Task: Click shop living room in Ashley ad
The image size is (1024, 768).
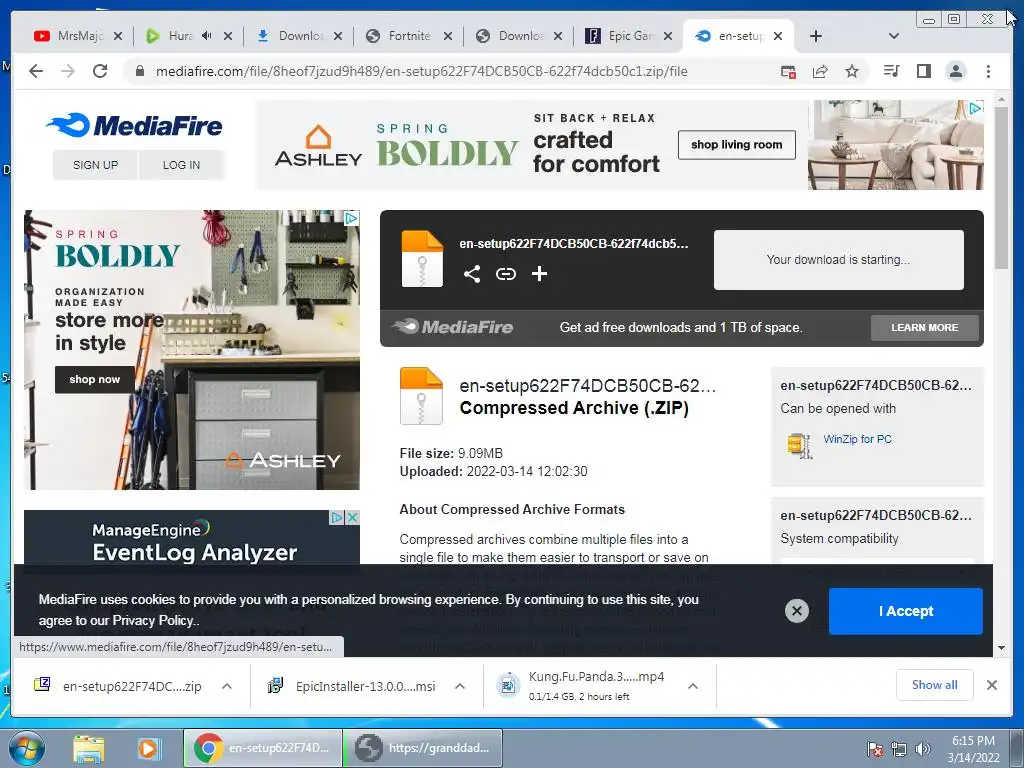Action: point(737,144)
